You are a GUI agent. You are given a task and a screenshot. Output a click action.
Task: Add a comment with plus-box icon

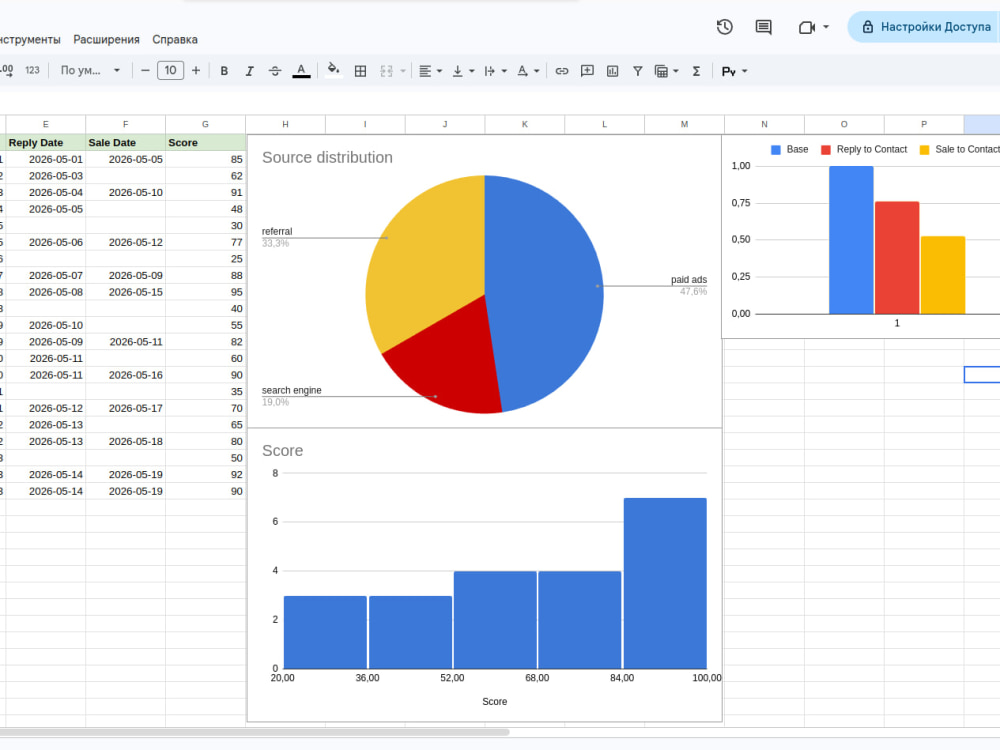coord(587,71)
